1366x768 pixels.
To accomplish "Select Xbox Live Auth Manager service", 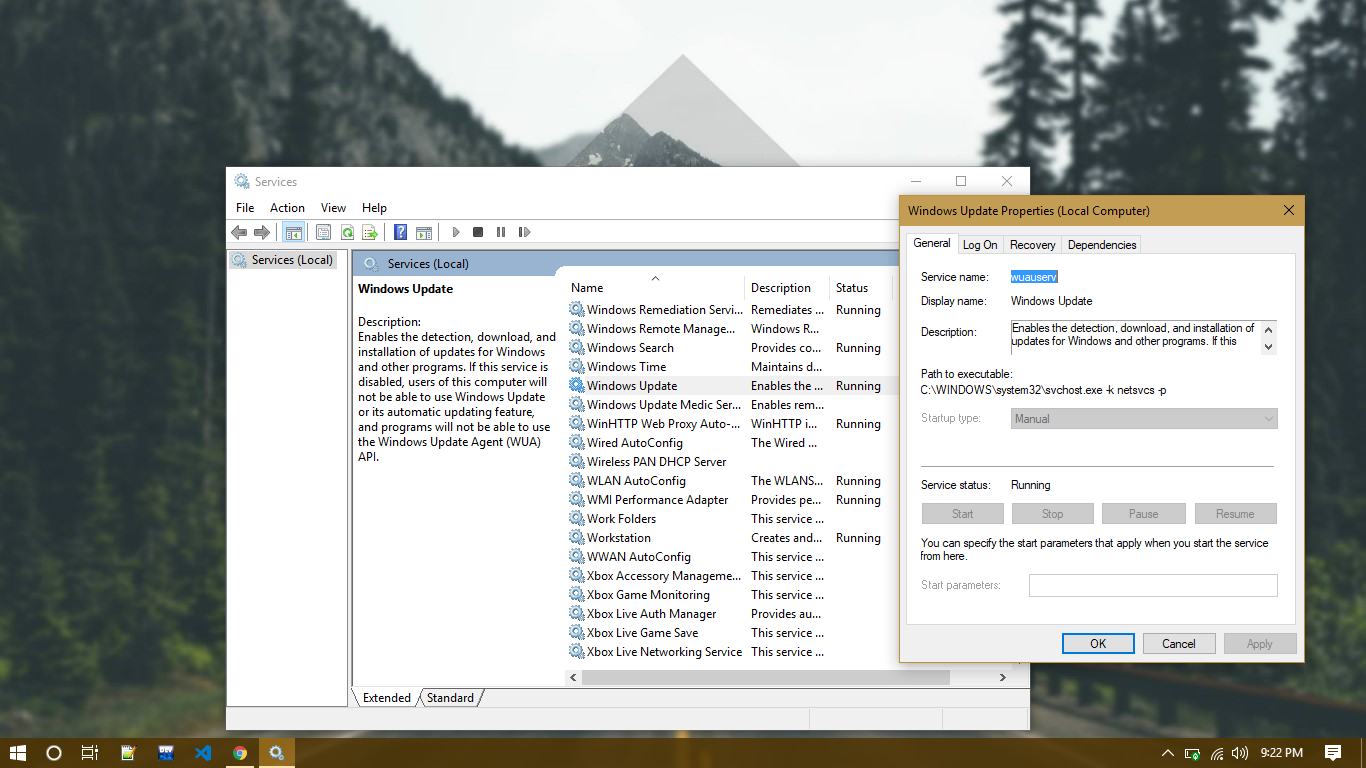I will pyautogui.click(x=731, y=614).
